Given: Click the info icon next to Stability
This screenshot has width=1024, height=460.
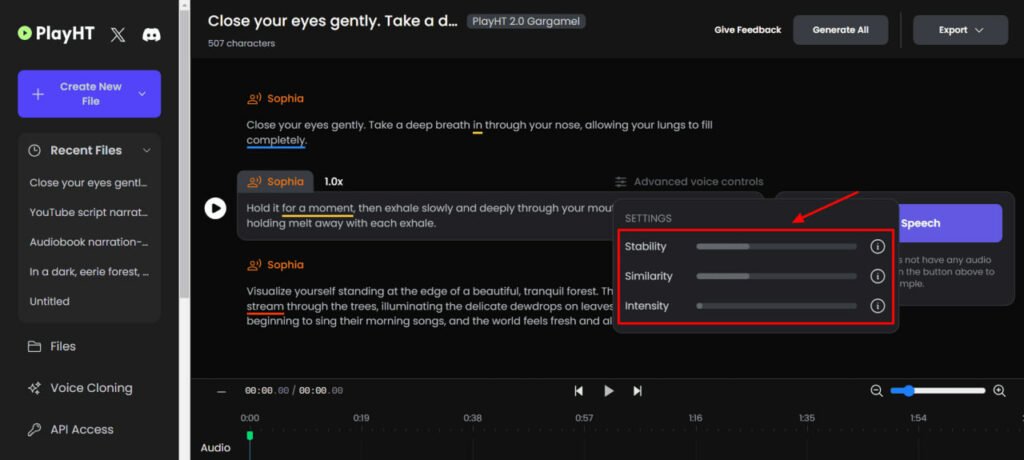Looking at the screenshot, I should point(878,246).
